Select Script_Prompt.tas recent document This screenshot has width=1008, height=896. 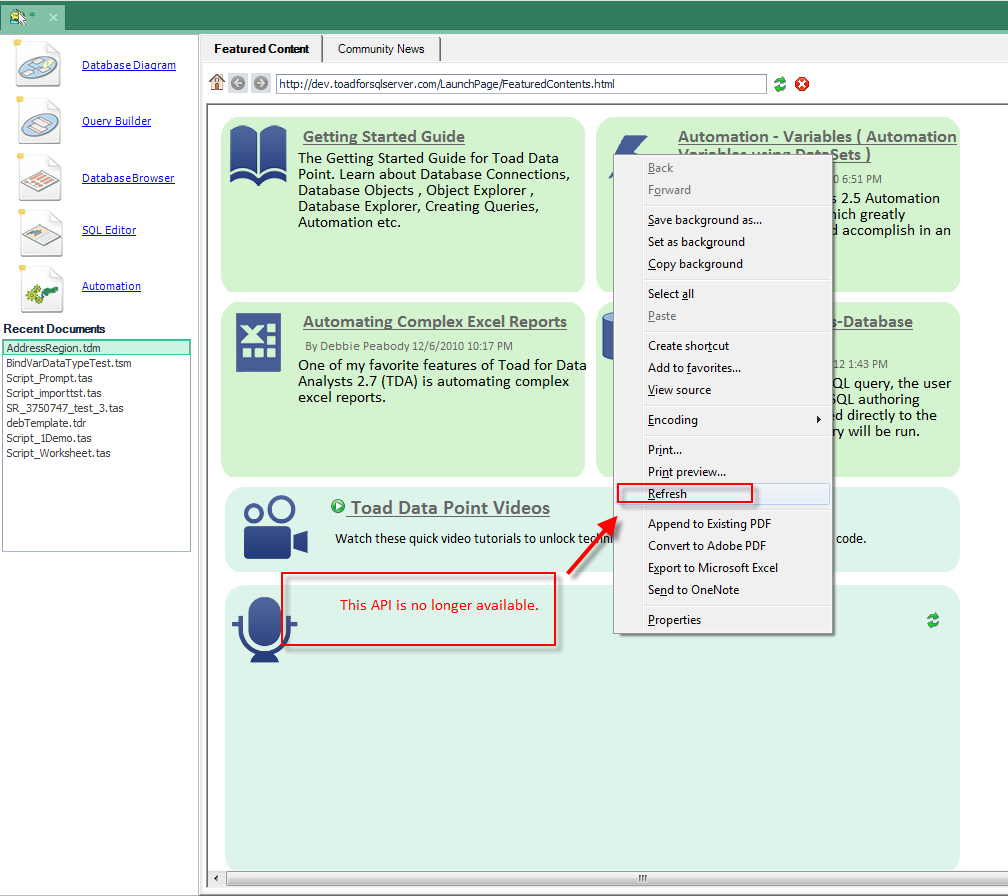(96, 378)
